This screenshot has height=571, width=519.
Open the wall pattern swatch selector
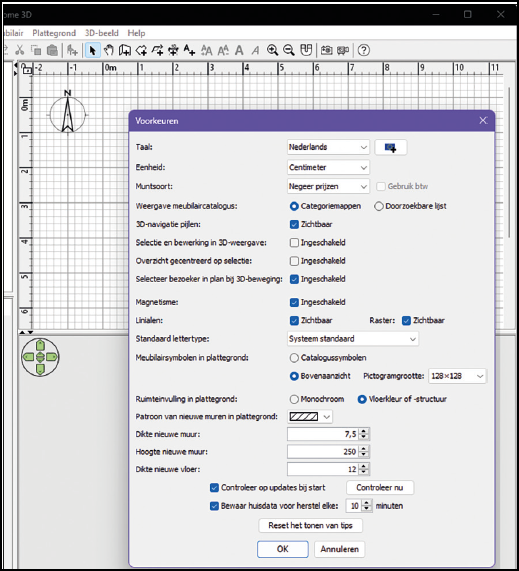click(310, 417)
